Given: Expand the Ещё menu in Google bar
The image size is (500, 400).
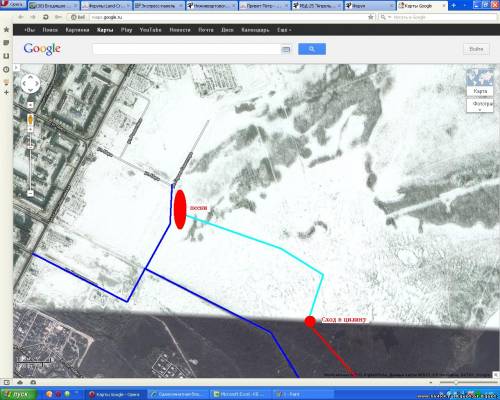Looking at the screenshot, I should click(x=284, y=30).
